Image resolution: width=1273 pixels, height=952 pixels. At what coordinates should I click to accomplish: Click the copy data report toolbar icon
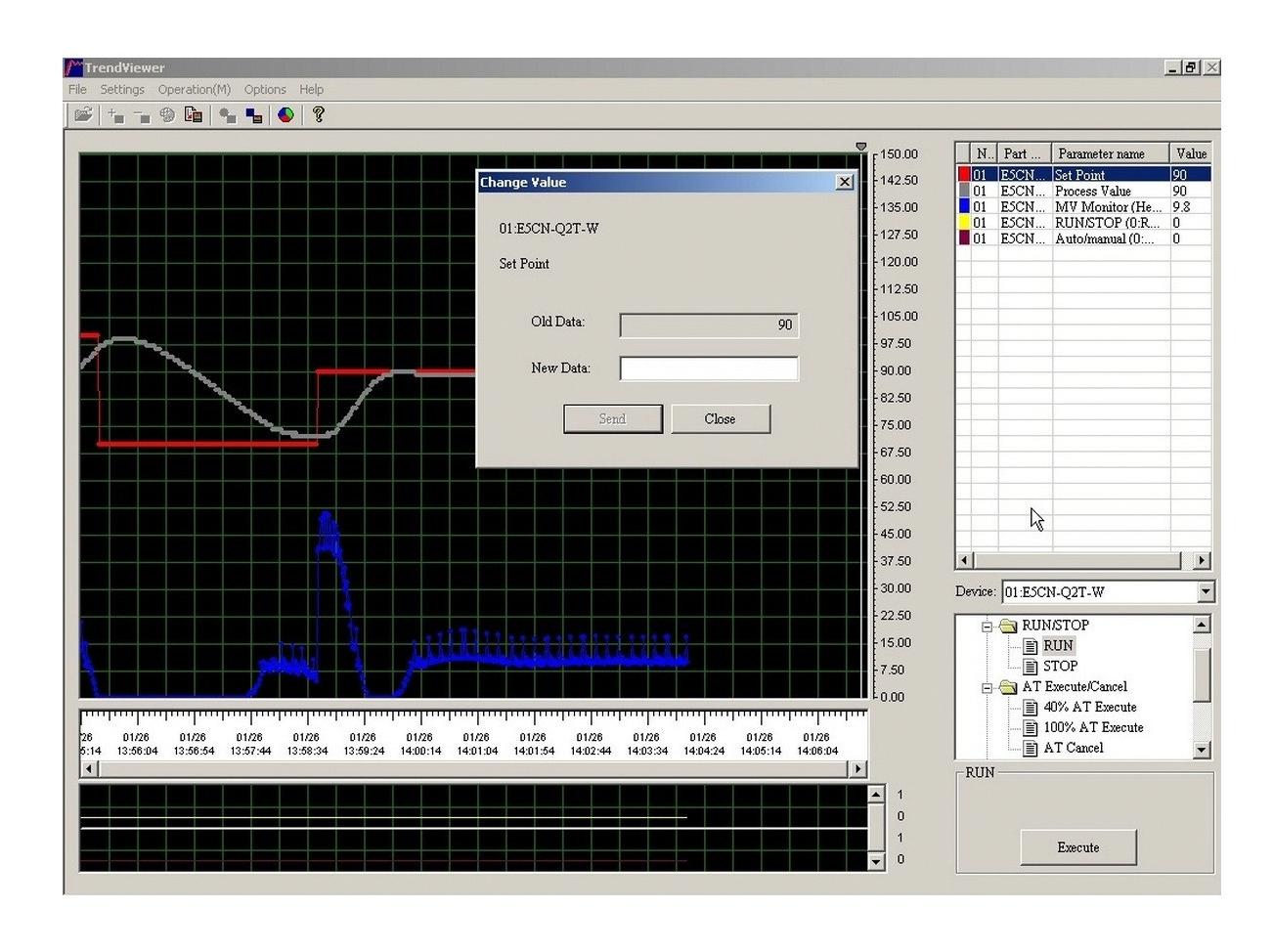coord(194,114)
